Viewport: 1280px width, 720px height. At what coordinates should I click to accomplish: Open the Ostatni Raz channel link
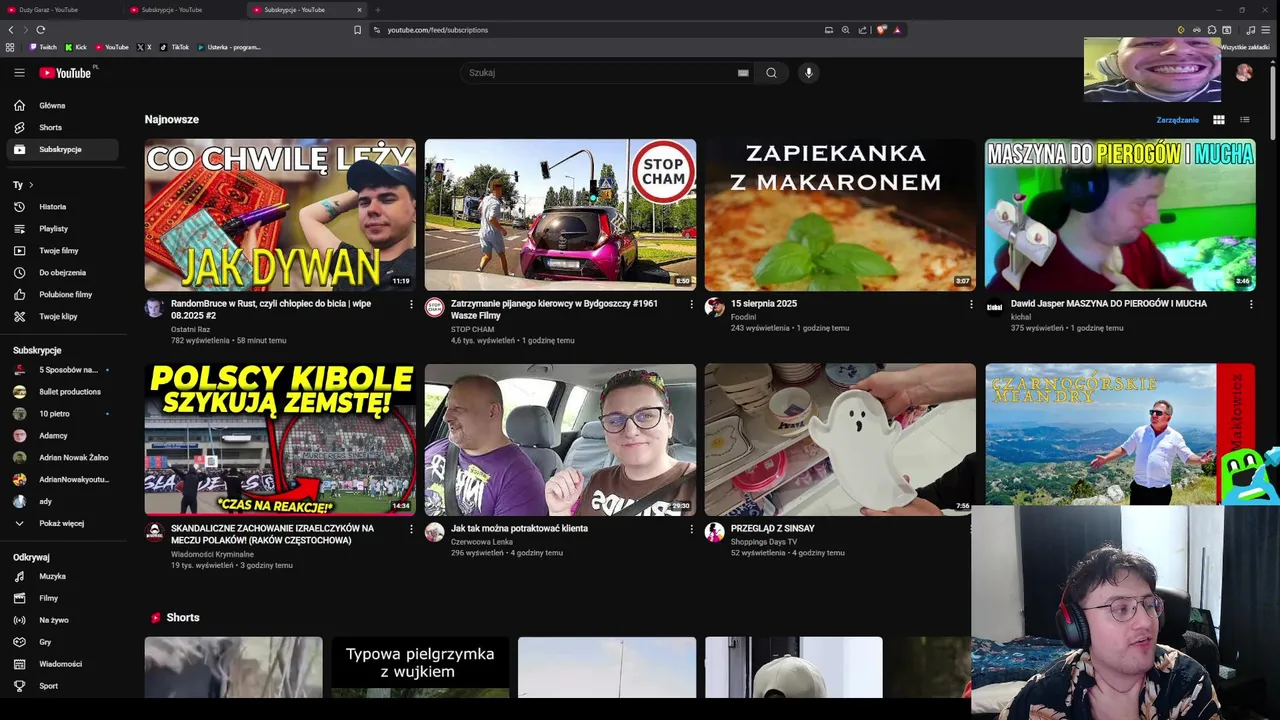coord(190,329)
